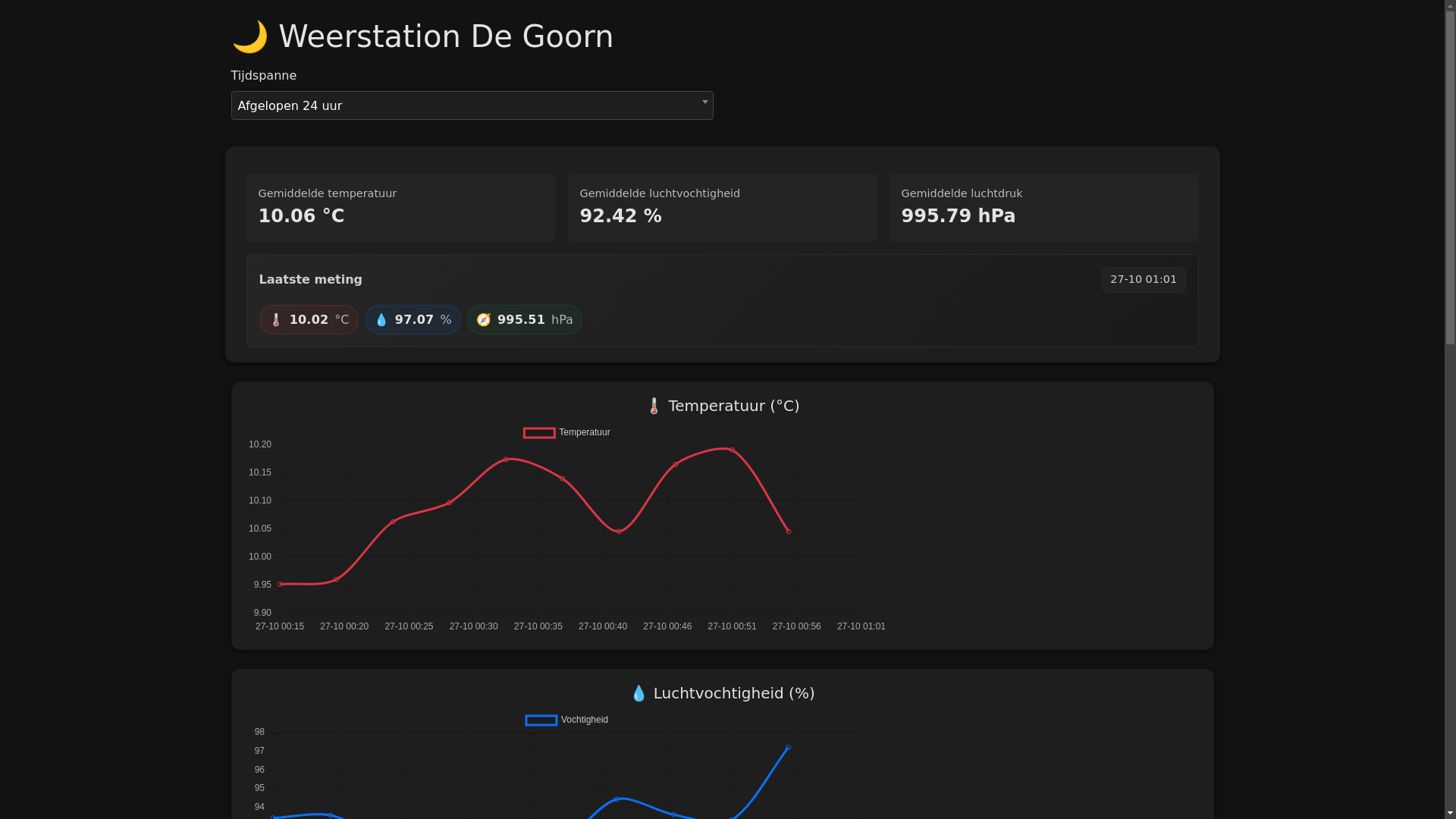Click the scrollbar down arrow
This screenshot has width=1456, height=819.
[1450, 813]
